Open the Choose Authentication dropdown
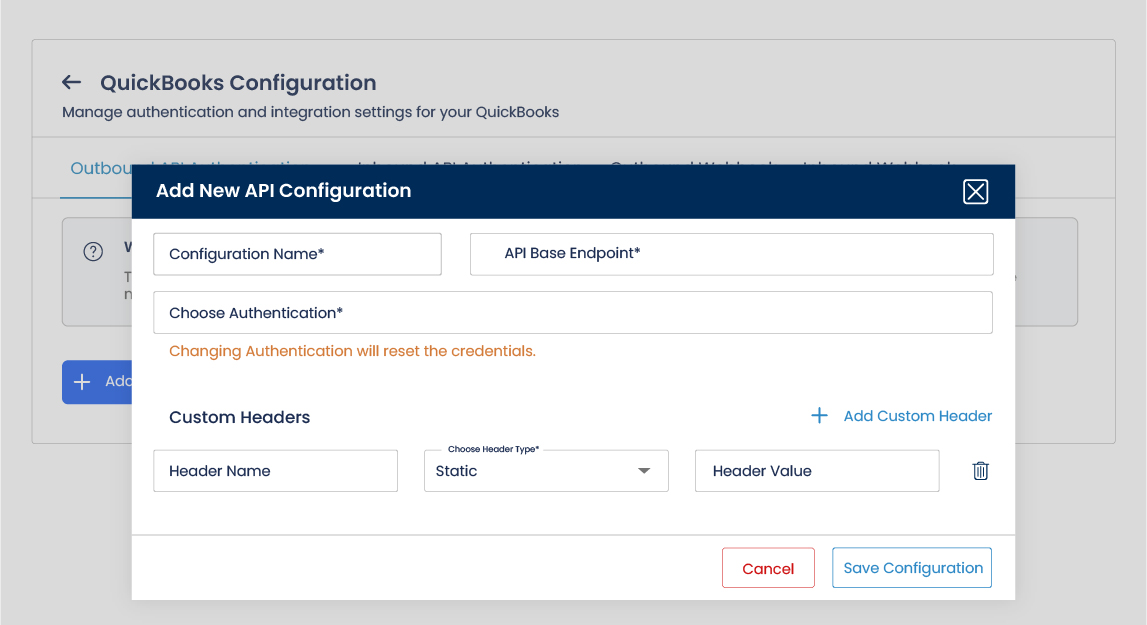Image resolution: width=1147 pixels, height=625 pixels. tap(572, 313)
